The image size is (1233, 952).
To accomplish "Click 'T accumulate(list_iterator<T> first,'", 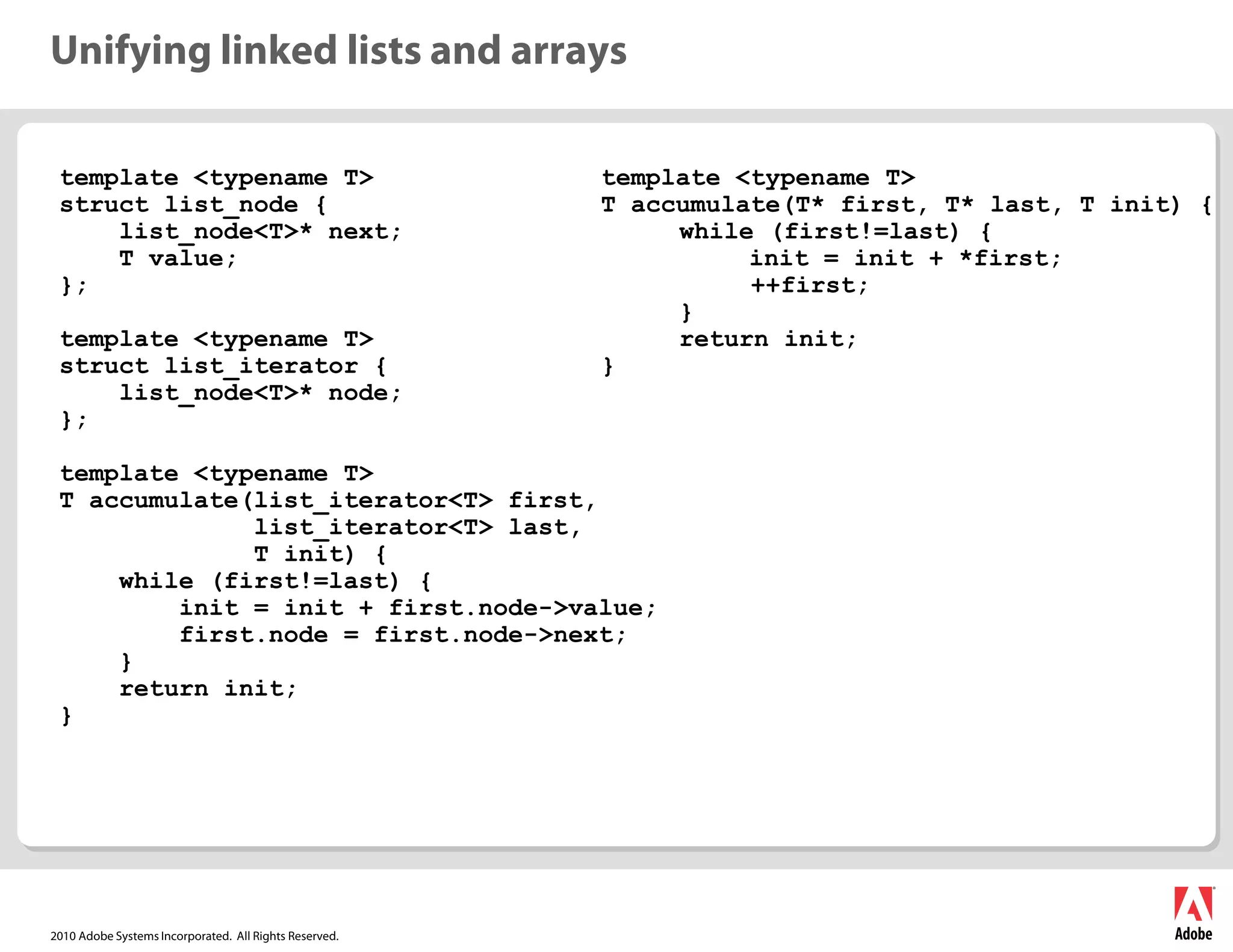I will [x=328, y=501].
